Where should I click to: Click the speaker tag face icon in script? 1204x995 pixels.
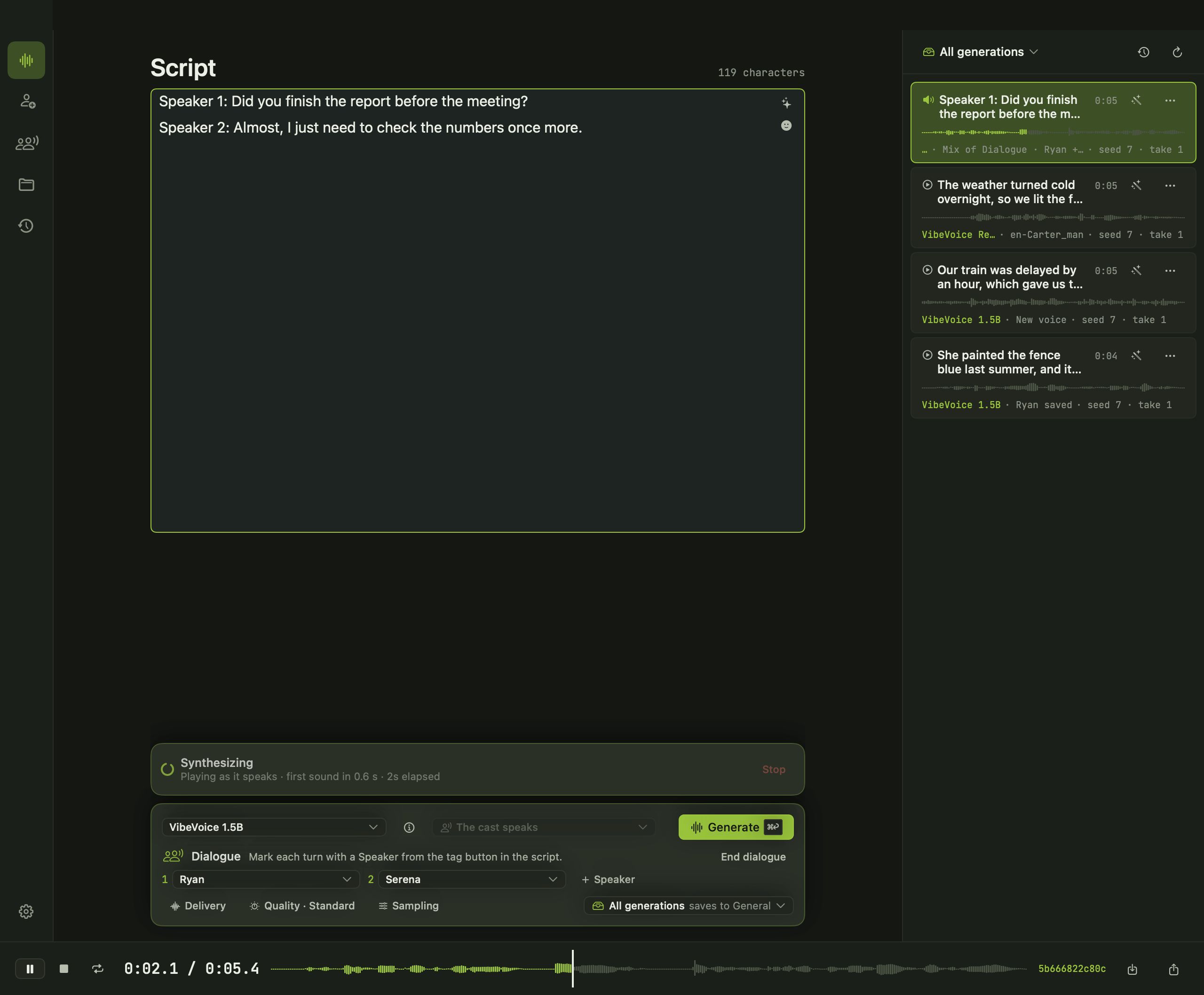point(786,126)
